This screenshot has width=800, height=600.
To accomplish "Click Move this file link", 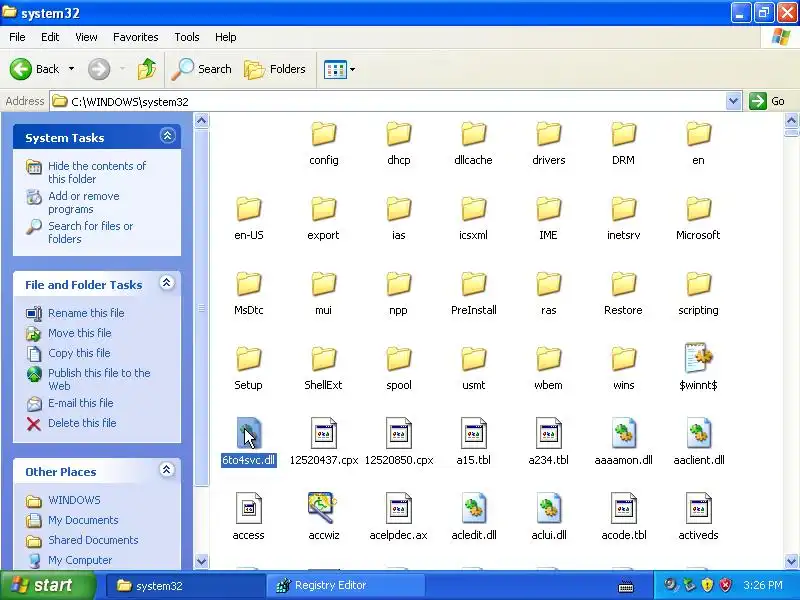I will pyautogui.click(x=80, y=333).
